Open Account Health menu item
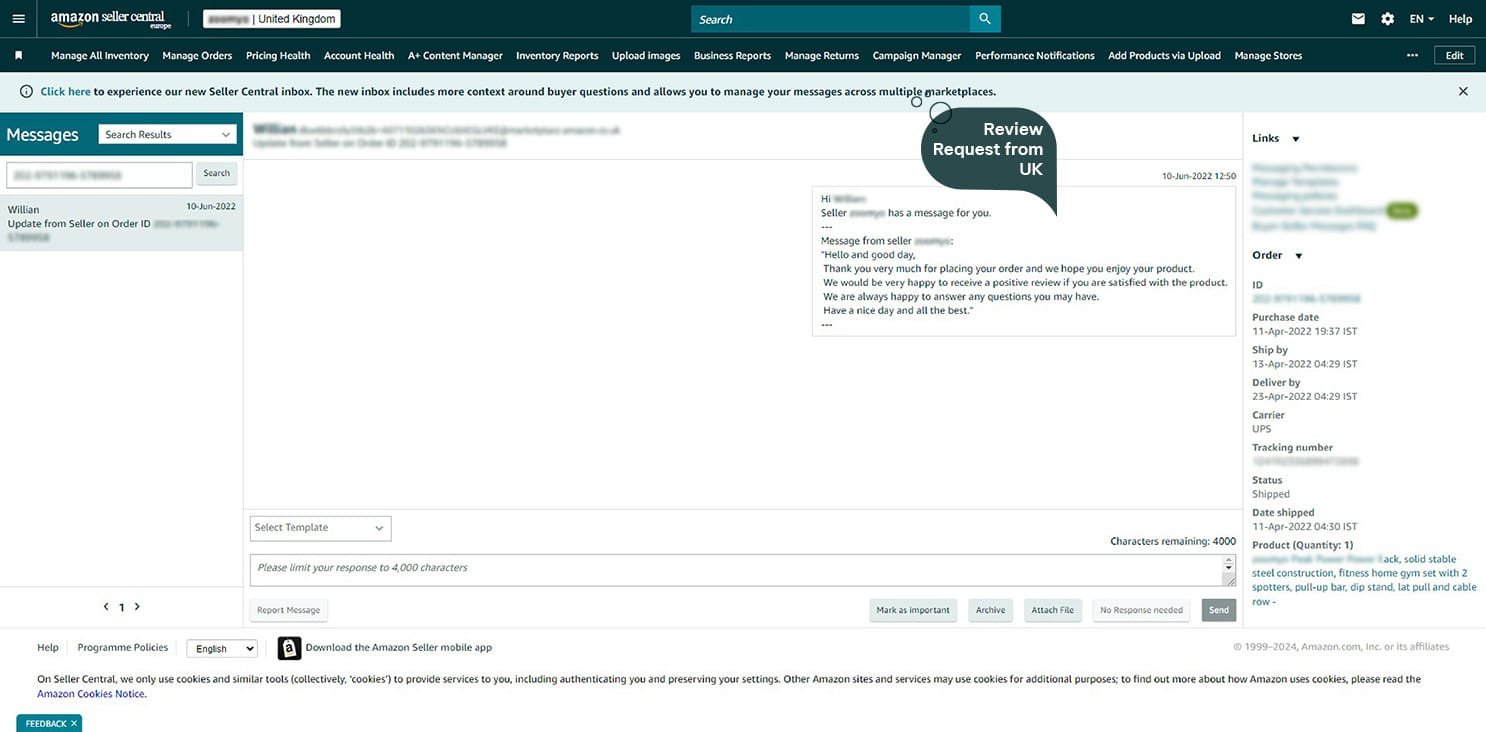 [359, 56]
